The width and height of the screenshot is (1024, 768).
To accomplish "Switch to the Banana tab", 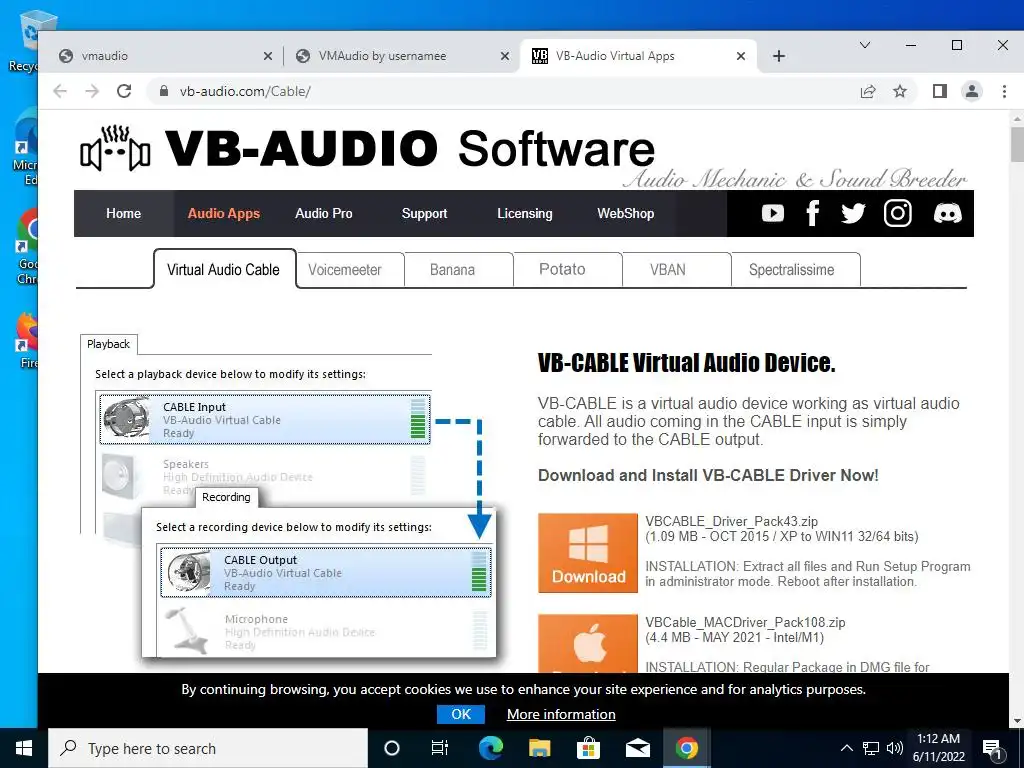I will (x=458, y=270).
